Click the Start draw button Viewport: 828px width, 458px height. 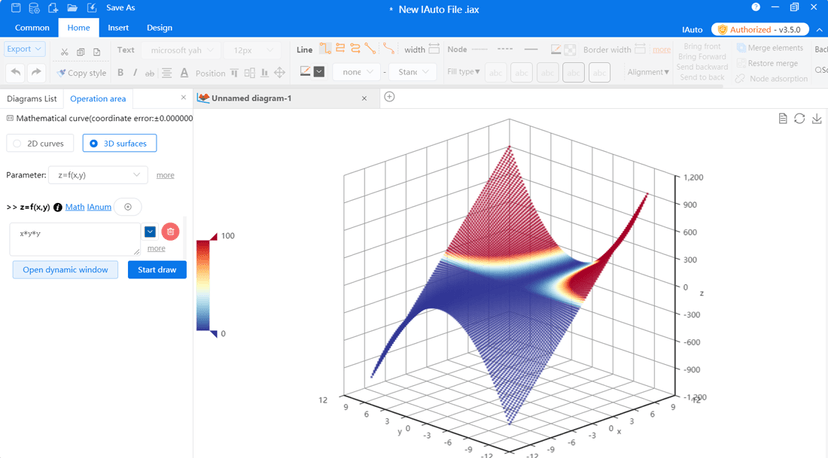click(x=157, y=269)
